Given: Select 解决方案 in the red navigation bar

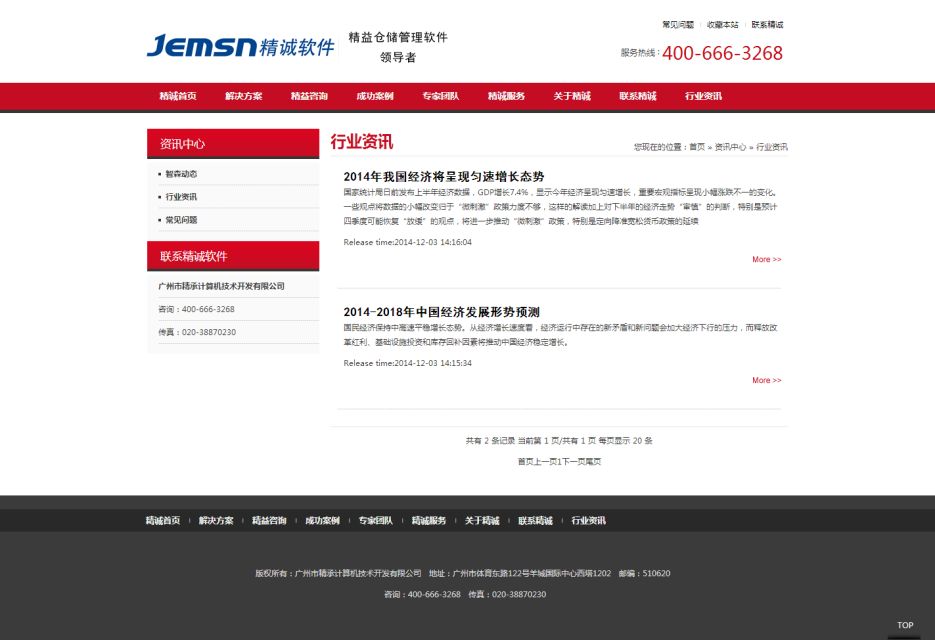Looking at the screenshot, I should (244, 96).
